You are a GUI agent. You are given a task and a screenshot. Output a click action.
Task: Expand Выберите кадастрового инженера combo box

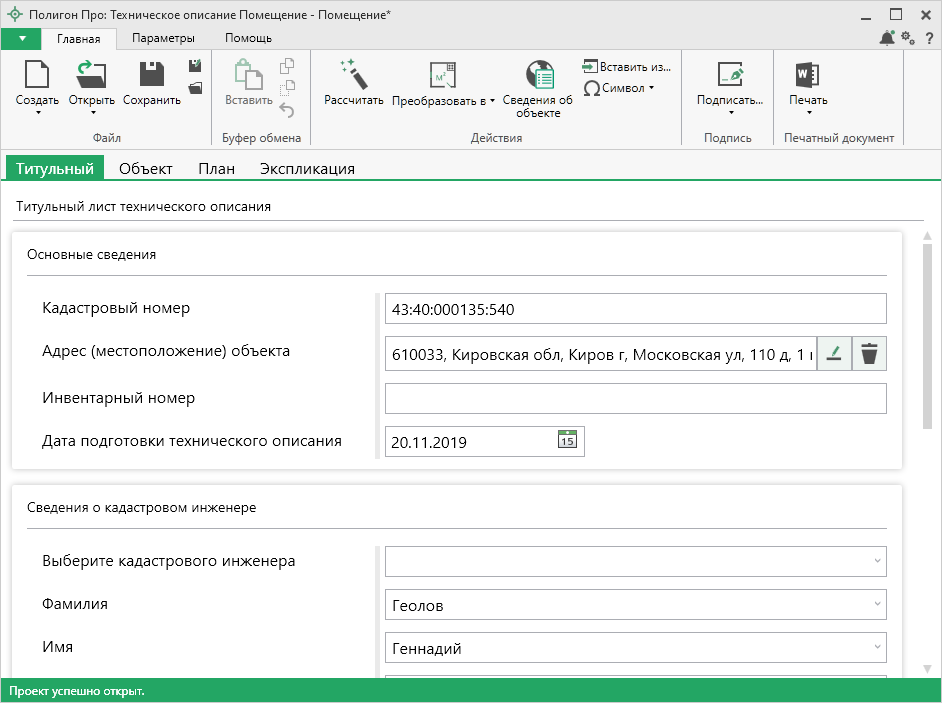point(876,561)
